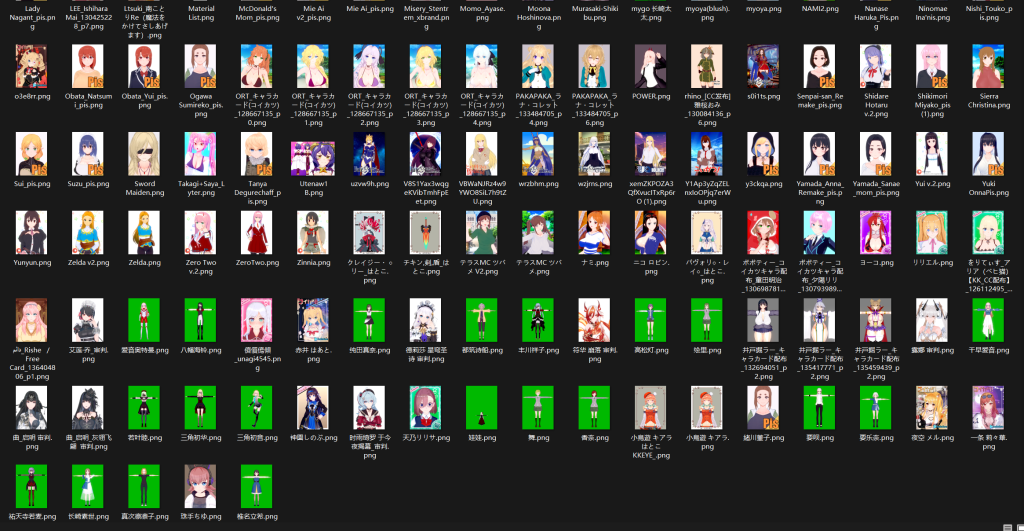Image resolution: width=1024 pixels, height=531 pixels.
Task: Select the Sword Maiden.png file
Action: click(x=144, y=153)
